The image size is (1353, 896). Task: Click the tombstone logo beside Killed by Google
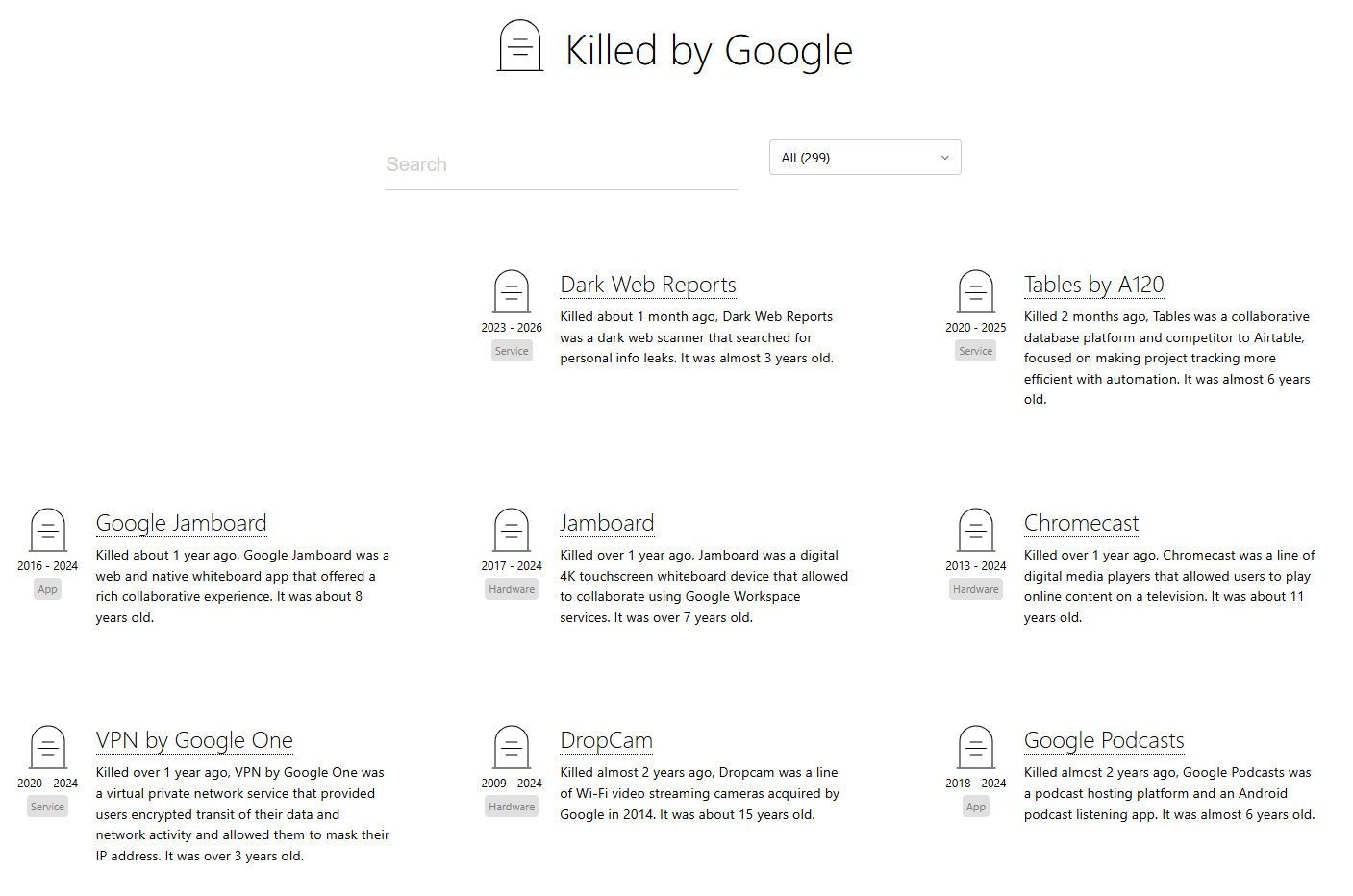coord(520,46)
